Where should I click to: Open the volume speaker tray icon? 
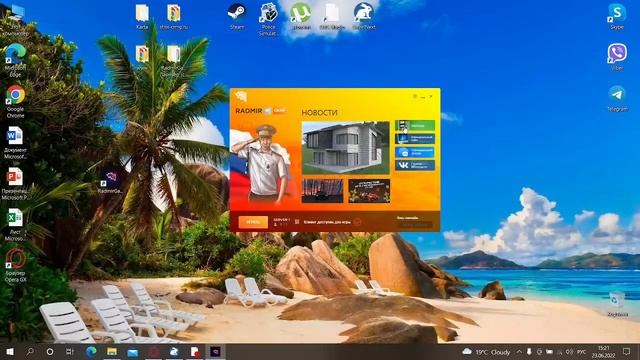point(569,352)
